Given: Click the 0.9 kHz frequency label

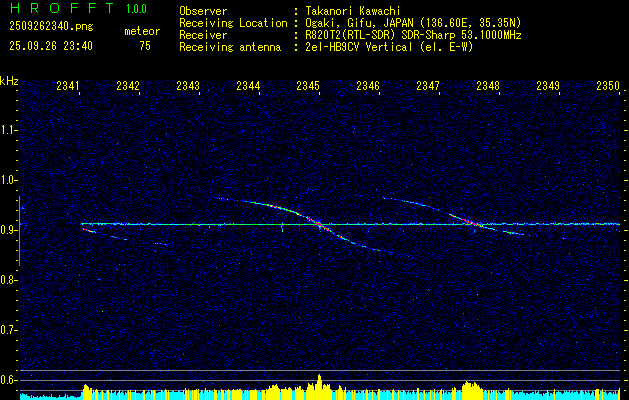Looking at the screenshot, I should click(8, 230).
